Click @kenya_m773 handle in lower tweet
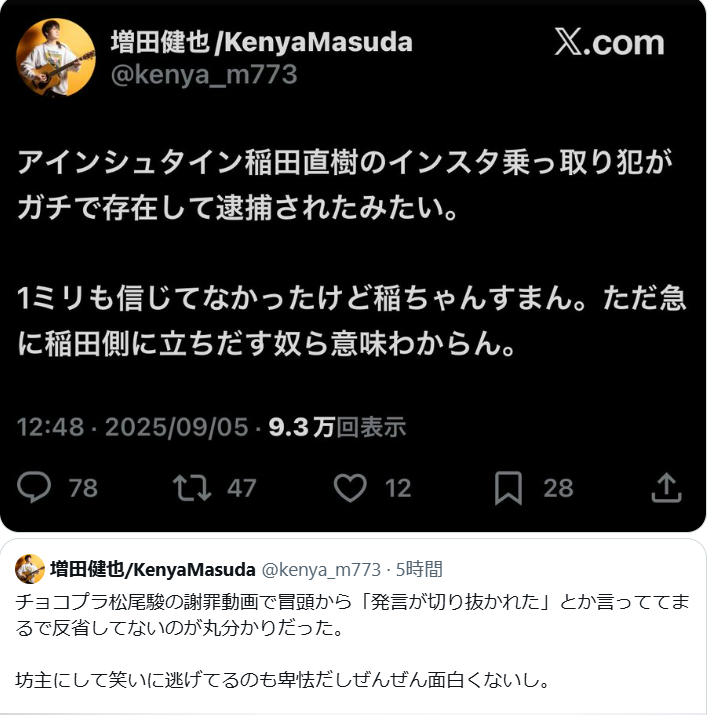This screenshot has width=707, height=715. point(321,570)
